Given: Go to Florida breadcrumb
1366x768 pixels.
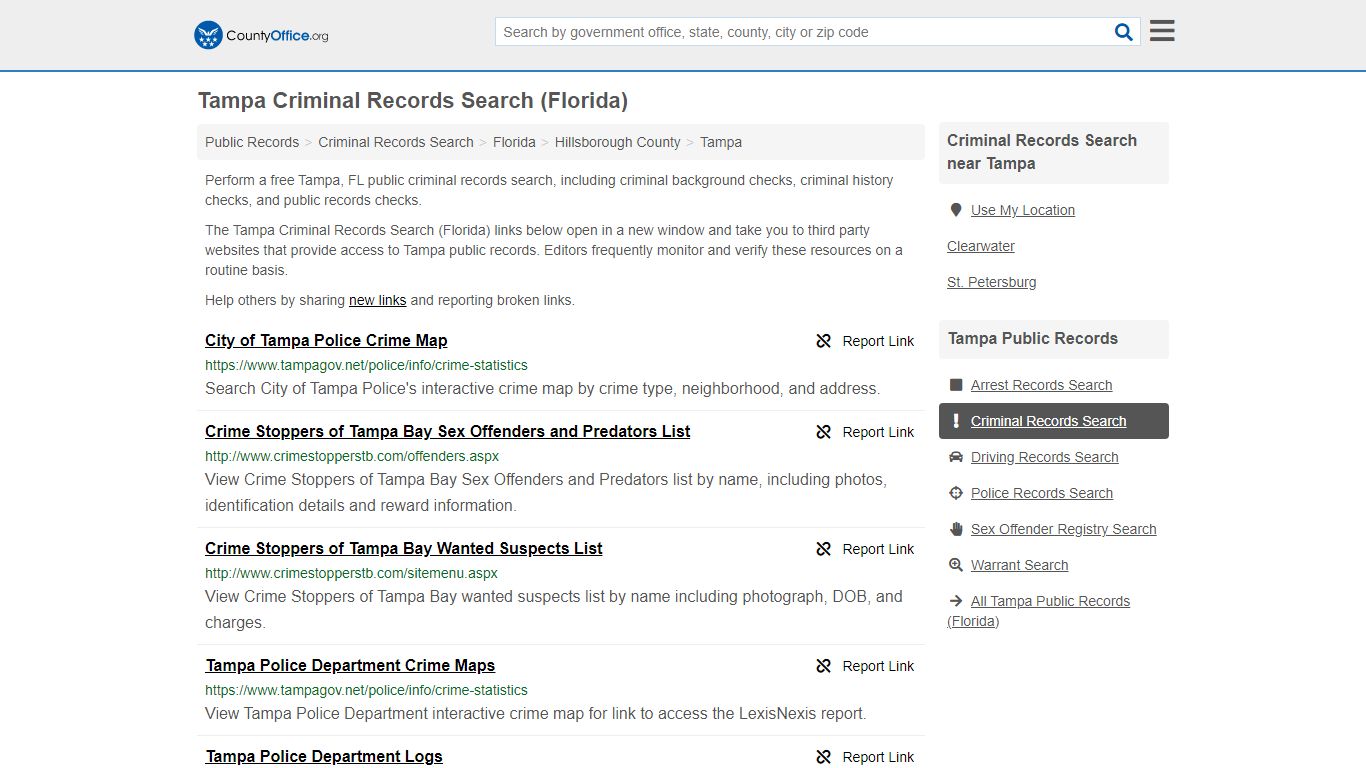Looking at the screenshot, I should tap(514, 142).
